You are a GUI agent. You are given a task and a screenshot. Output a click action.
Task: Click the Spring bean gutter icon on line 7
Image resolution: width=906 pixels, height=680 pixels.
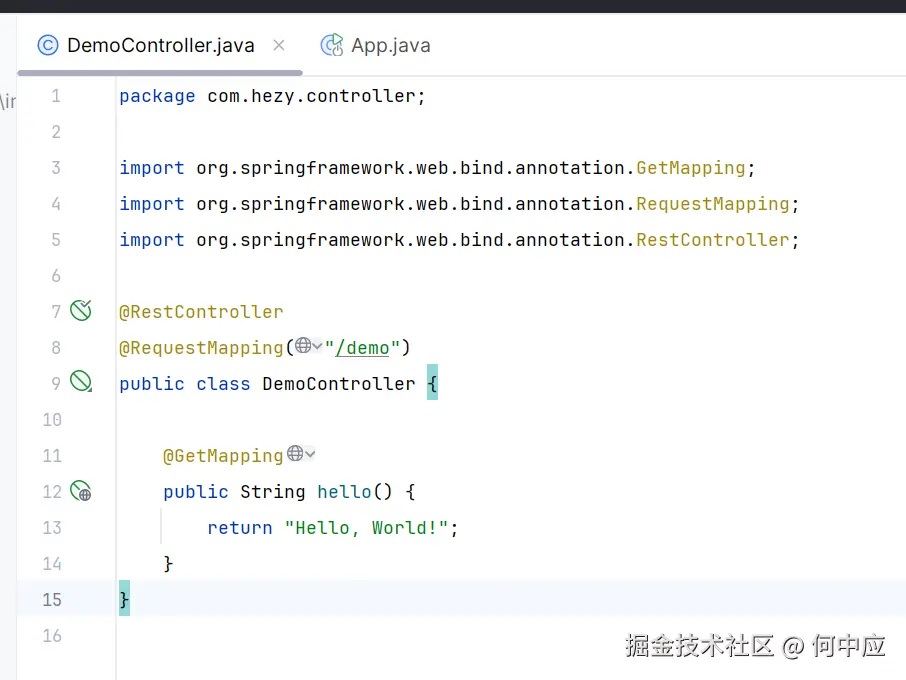[x=81, y=311]
